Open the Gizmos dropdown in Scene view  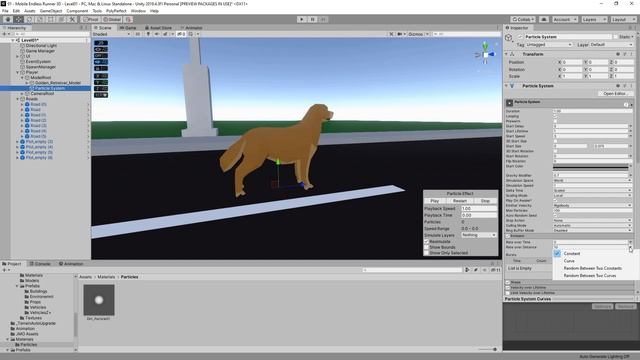418,34
